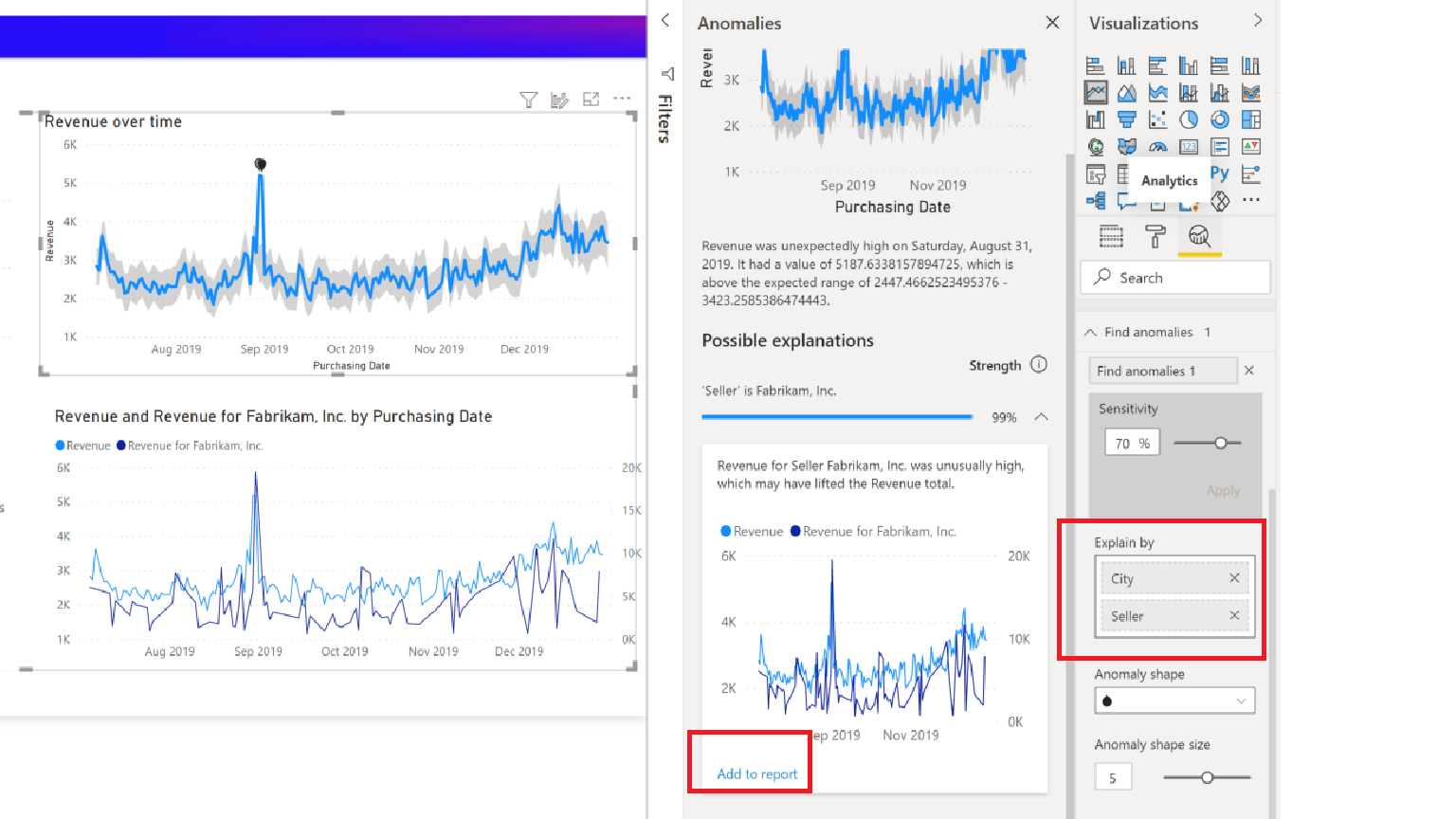The width and height of the screenshot is (1456, 819).
Task: Open More options ellipsis on visual
Action: (622, 99)
